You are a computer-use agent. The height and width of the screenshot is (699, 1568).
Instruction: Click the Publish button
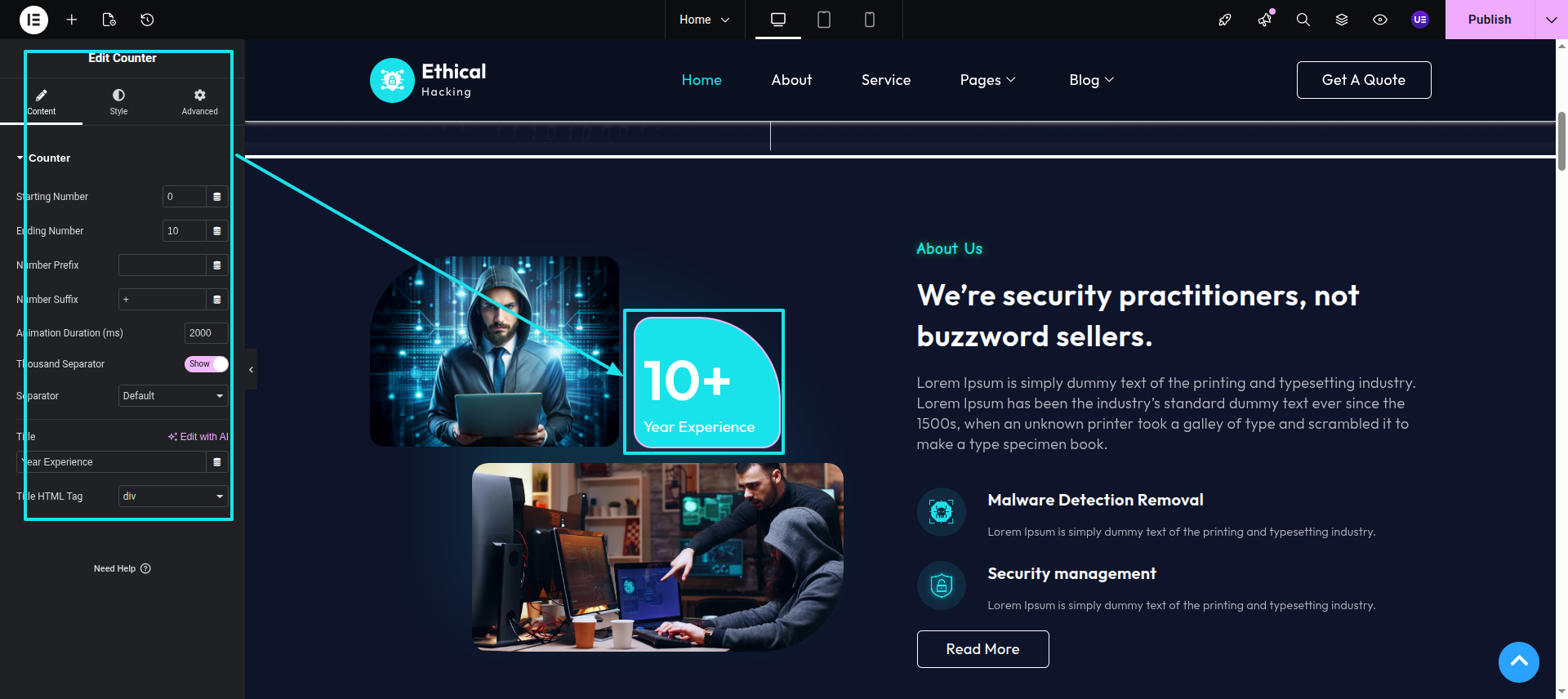(x=1490, y=20)
